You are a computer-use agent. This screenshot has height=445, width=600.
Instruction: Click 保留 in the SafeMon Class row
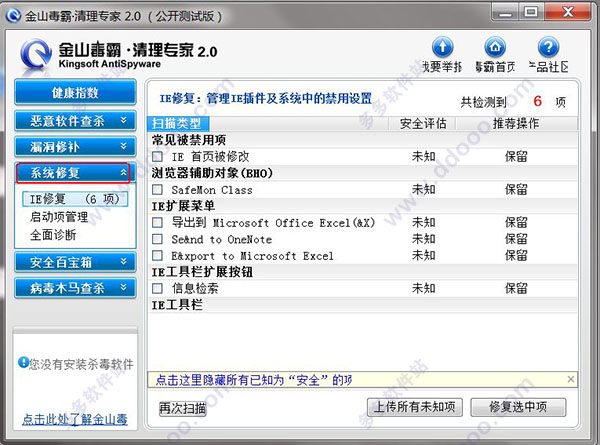(516, 189)
